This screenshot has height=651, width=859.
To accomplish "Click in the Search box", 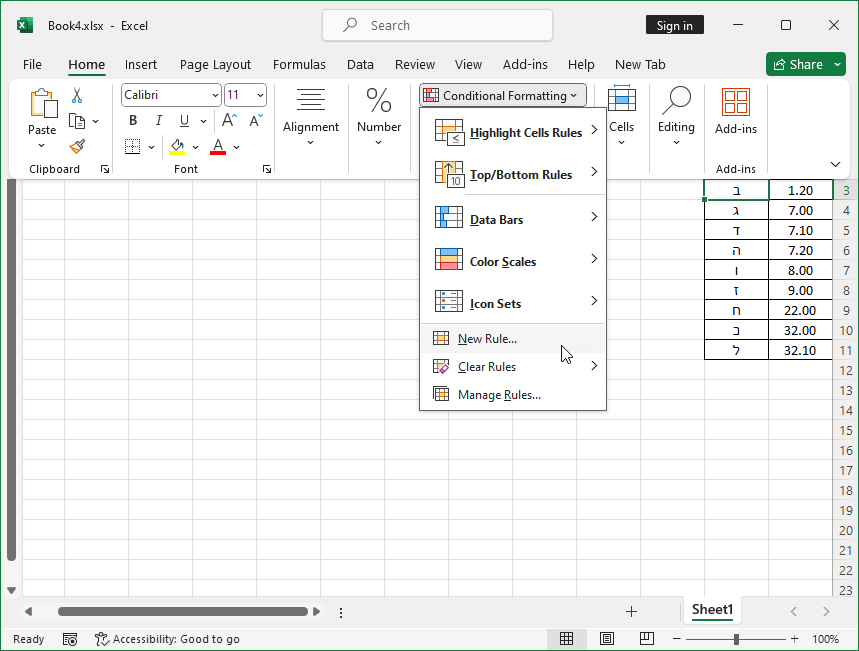I will pyautogui.click(x=437, y=26).
